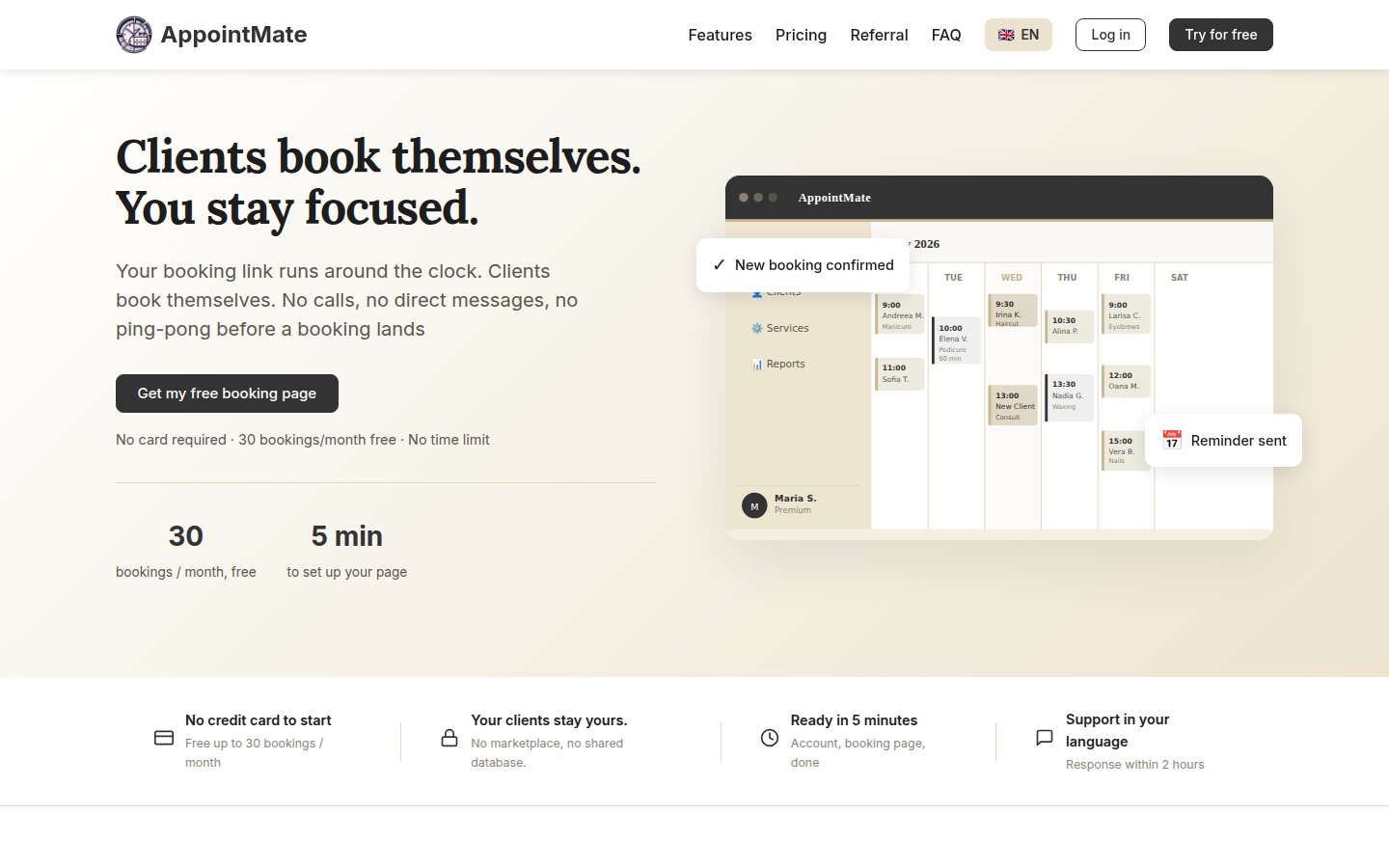
Task: Click the SAT column header
Action: point(1180,278)
